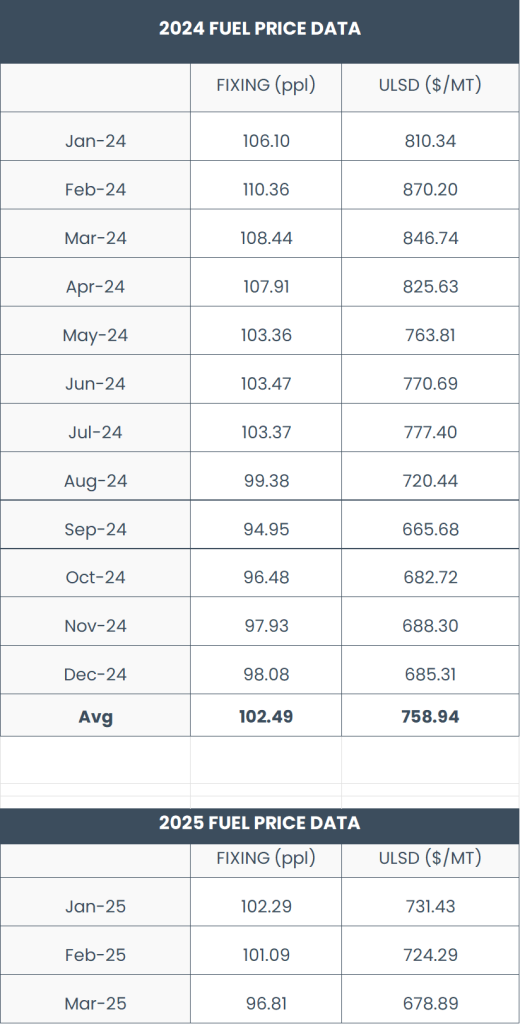This screenshot has height=1024, width=520.
Task: Click the Mar-24 ULSD value 846.74
Action: click(430, 238)
